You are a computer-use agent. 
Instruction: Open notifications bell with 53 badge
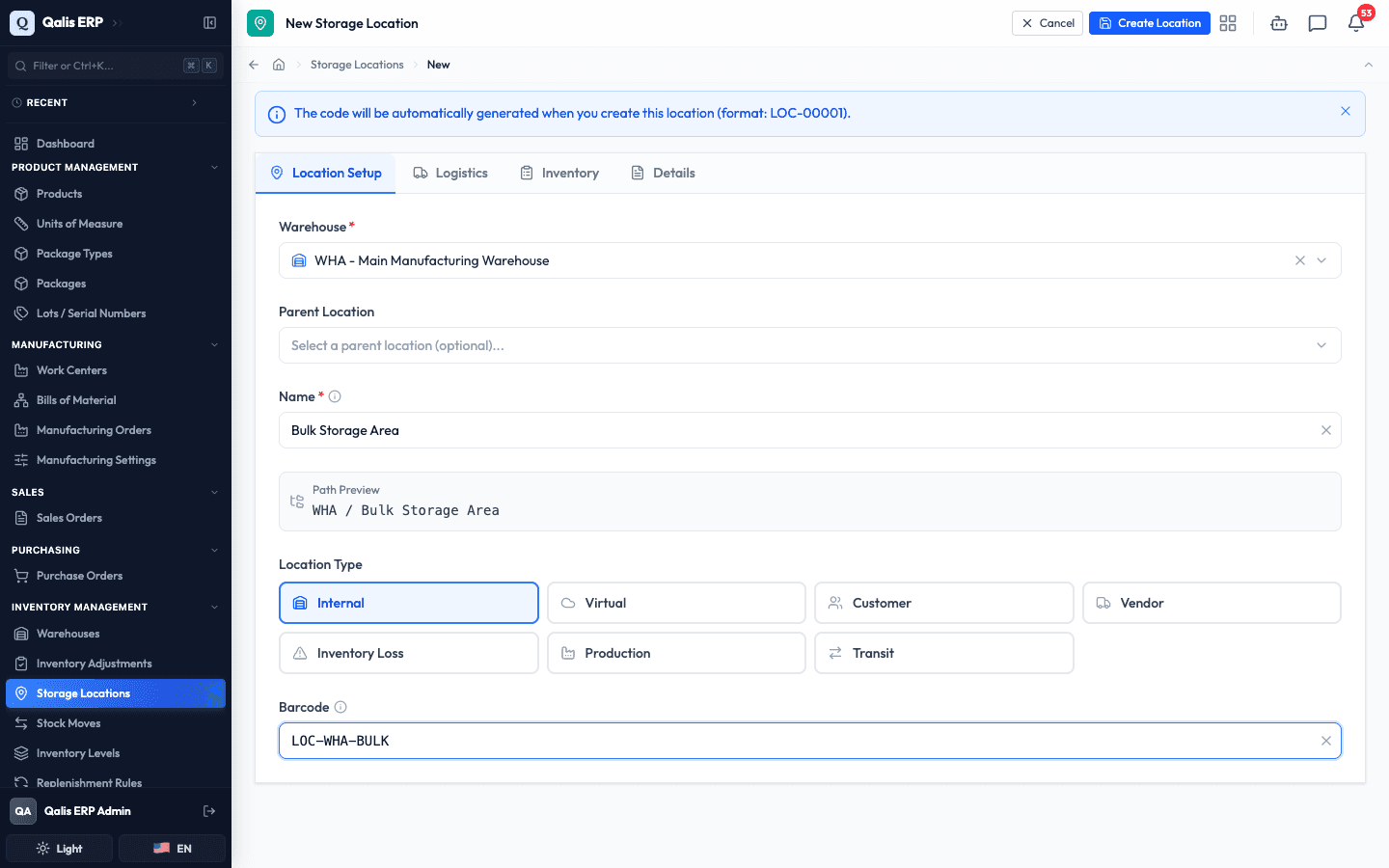click(1356, 23)
